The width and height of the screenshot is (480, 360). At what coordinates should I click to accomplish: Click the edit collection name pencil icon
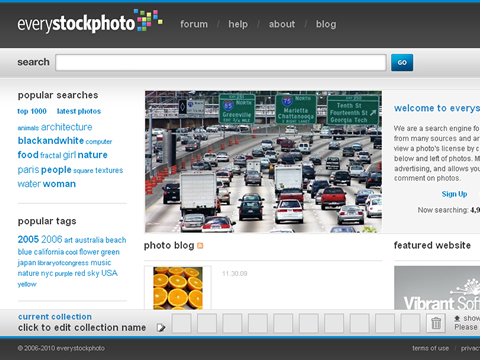click(x=161, y=328)
